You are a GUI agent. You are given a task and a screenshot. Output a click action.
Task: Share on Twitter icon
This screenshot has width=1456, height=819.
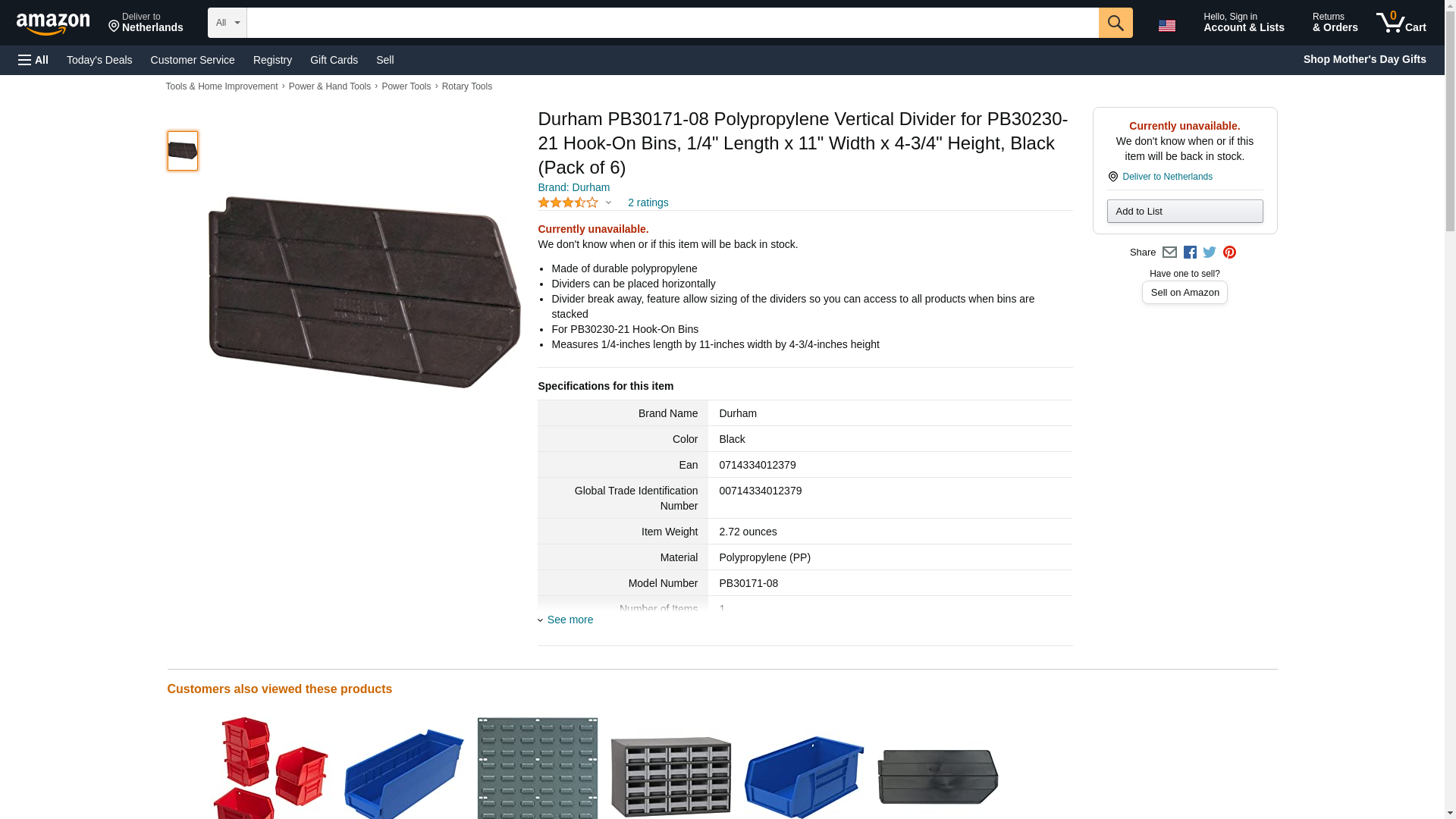[1210, 253]
